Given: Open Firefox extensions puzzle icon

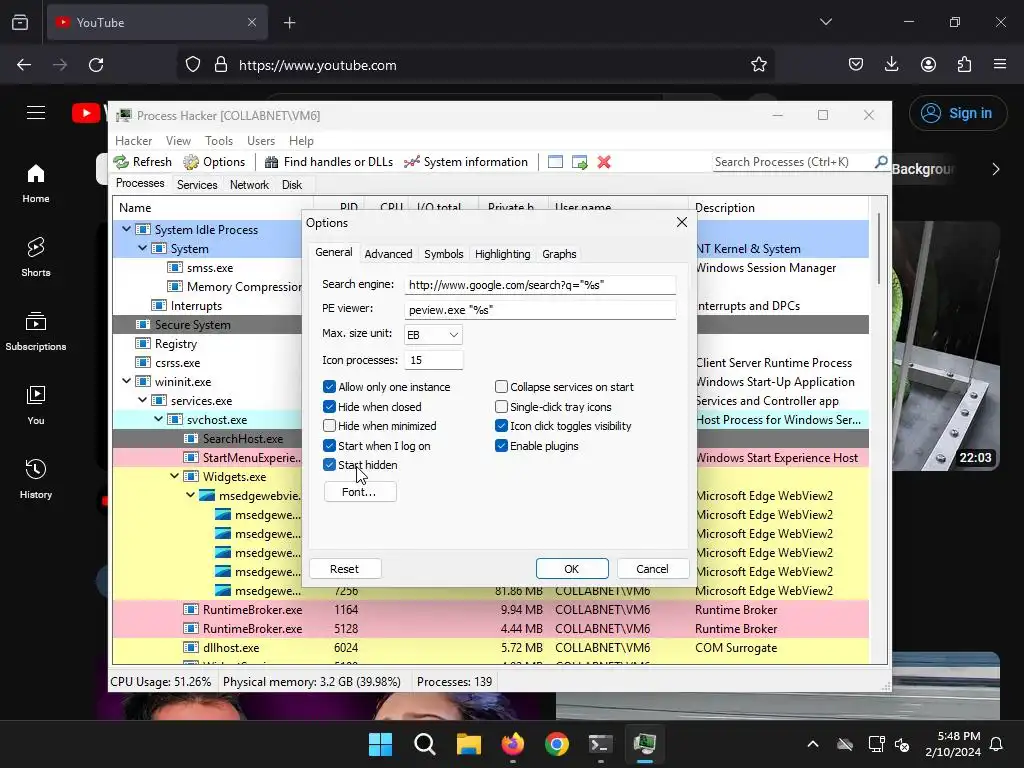Looking at the screenshot, I should click(964, 64).
